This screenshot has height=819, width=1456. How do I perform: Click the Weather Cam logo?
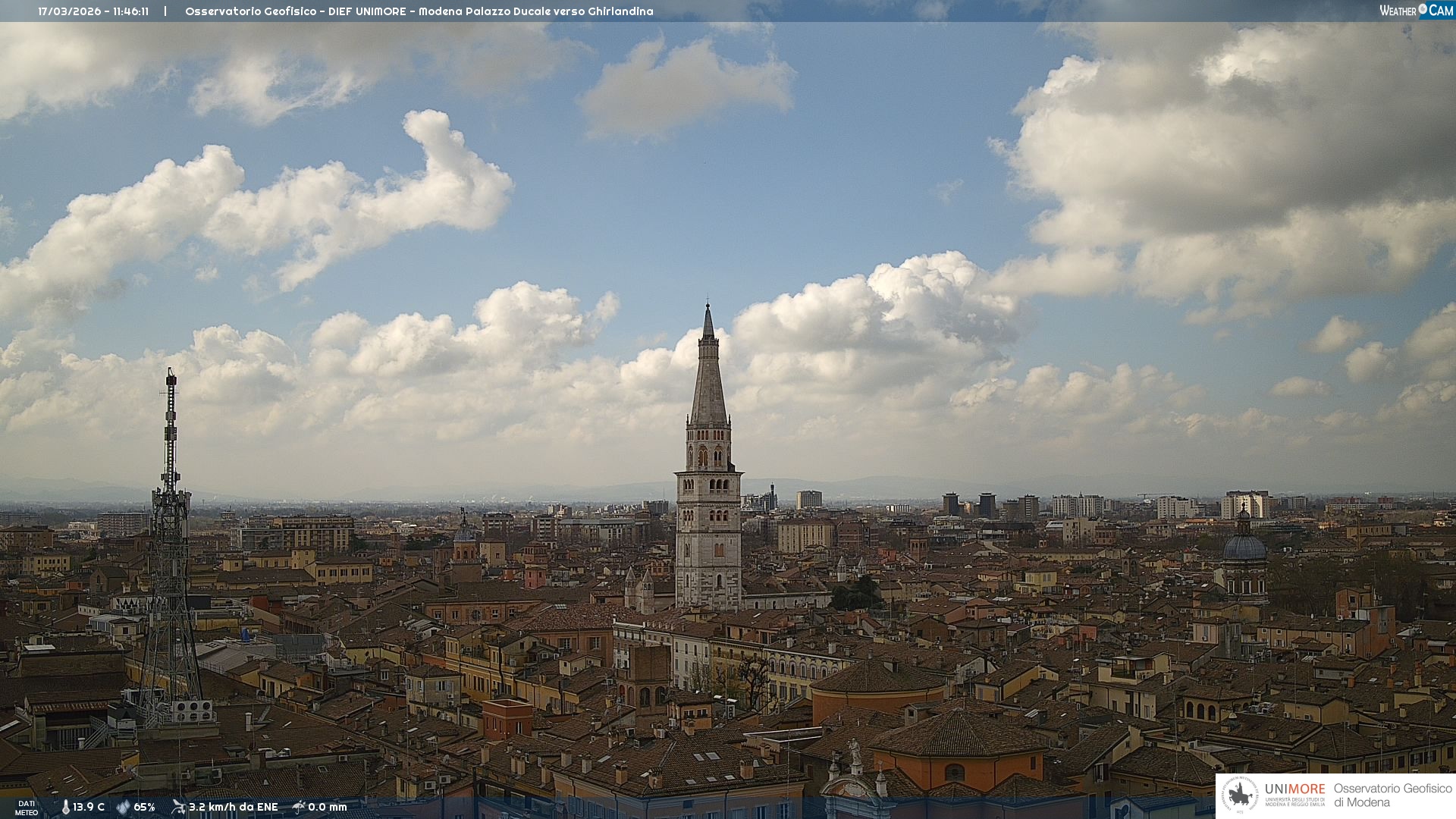point(1416,11)
